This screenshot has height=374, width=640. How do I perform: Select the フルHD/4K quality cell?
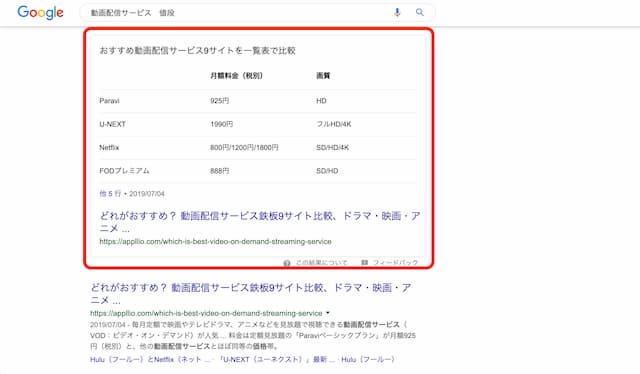point(334,124)
